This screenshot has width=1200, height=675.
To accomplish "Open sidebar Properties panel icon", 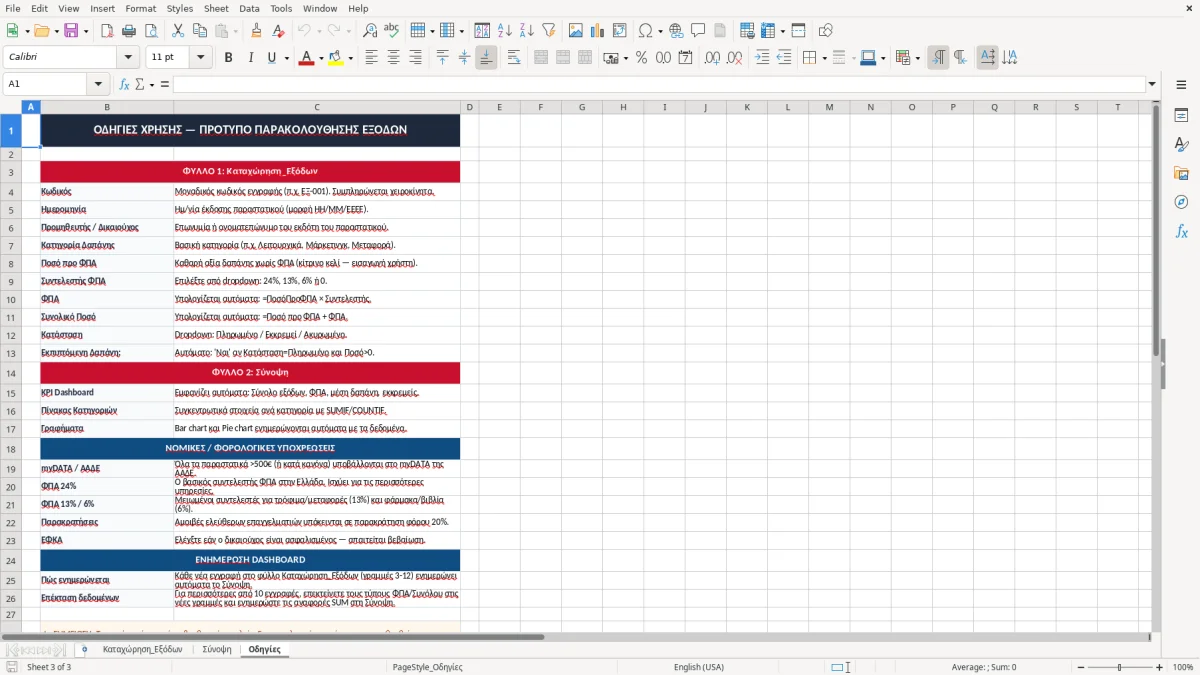I will tap(1181, 116).
